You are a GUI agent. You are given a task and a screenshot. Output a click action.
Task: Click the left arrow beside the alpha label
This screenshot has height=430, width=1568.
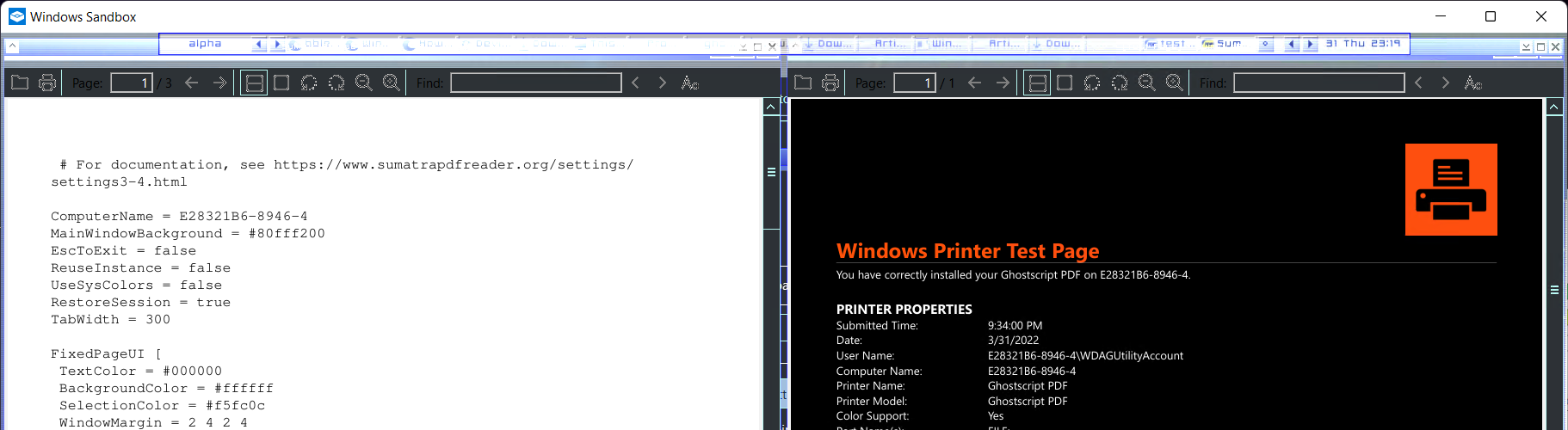point(259,44)
